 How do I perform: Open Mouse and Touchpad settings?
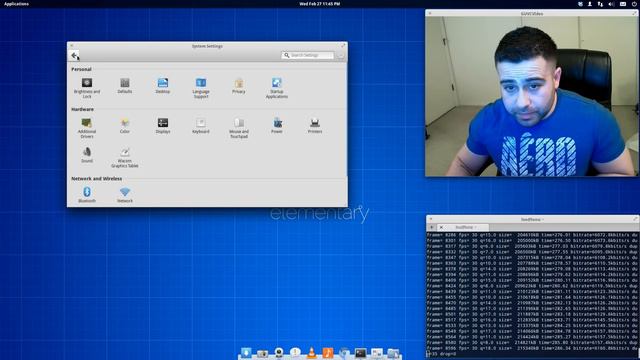click(x=239, y=127)
